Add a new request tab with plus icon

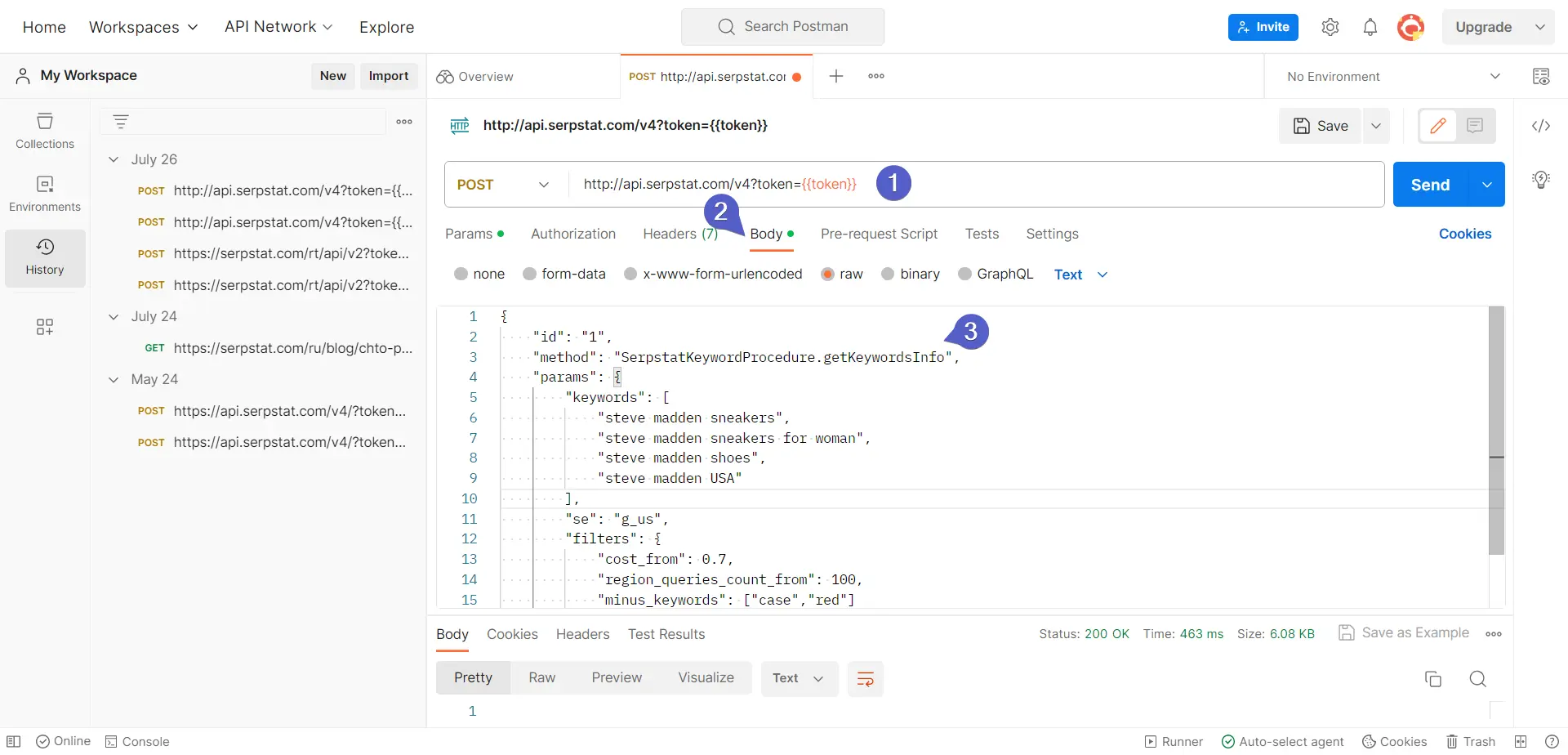[836, 76]
